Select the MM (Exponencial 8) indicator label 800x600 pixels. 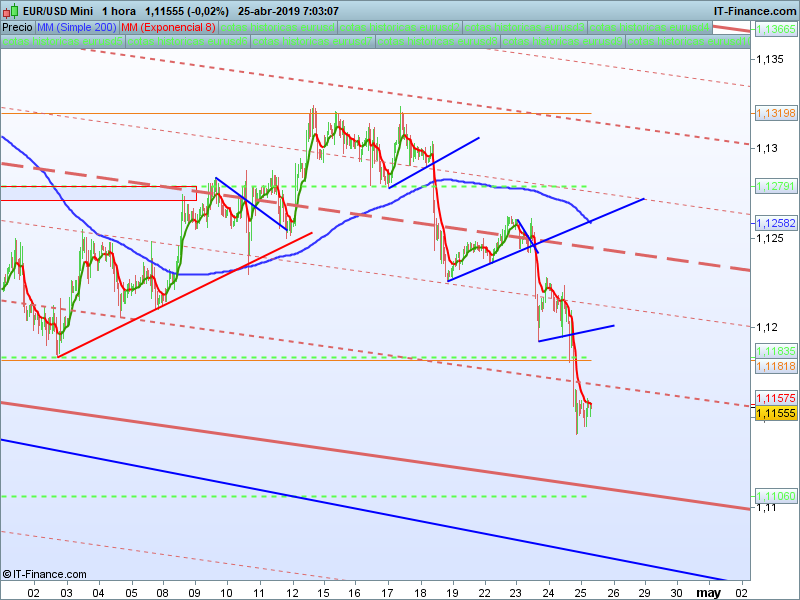(168, 28)
